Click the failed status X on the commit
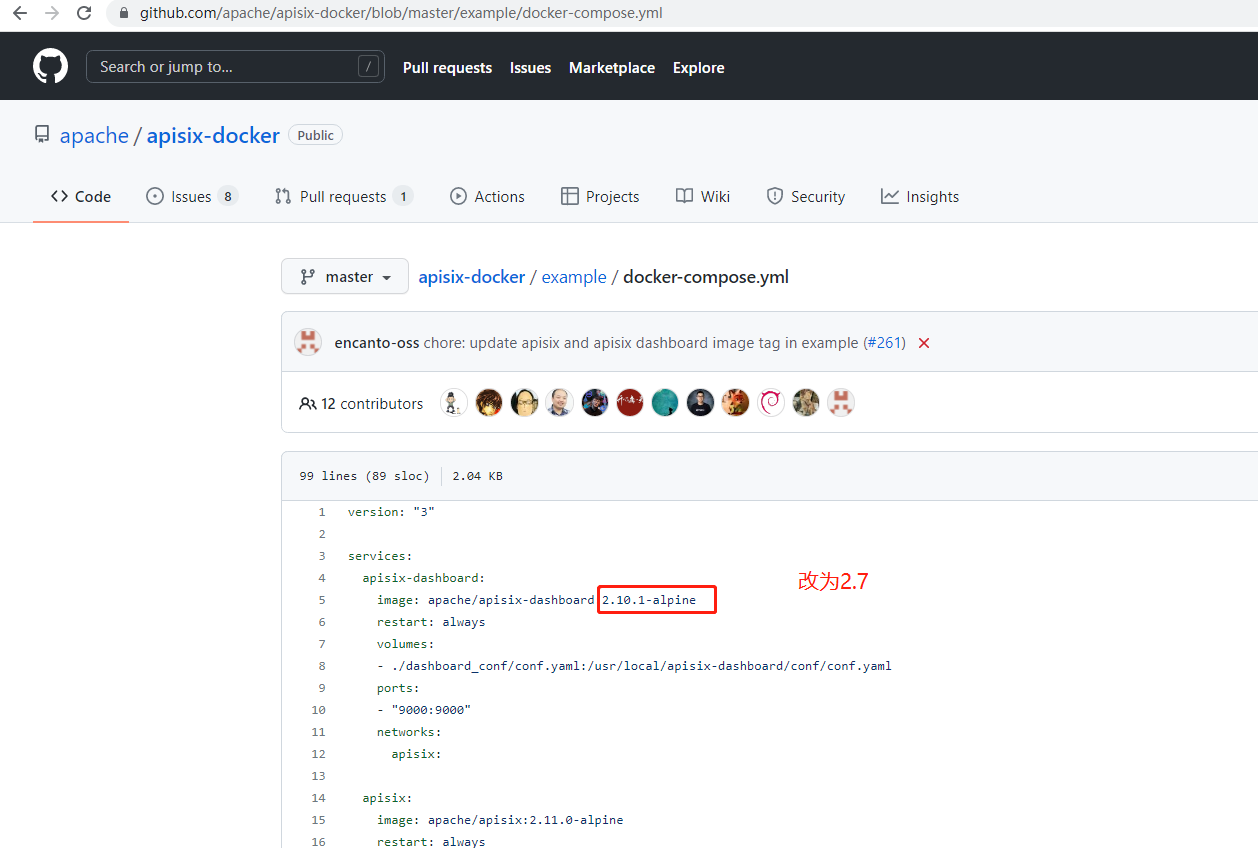Image resolution: width=1258 pixels, height=848 pixels. pos(924,343)
